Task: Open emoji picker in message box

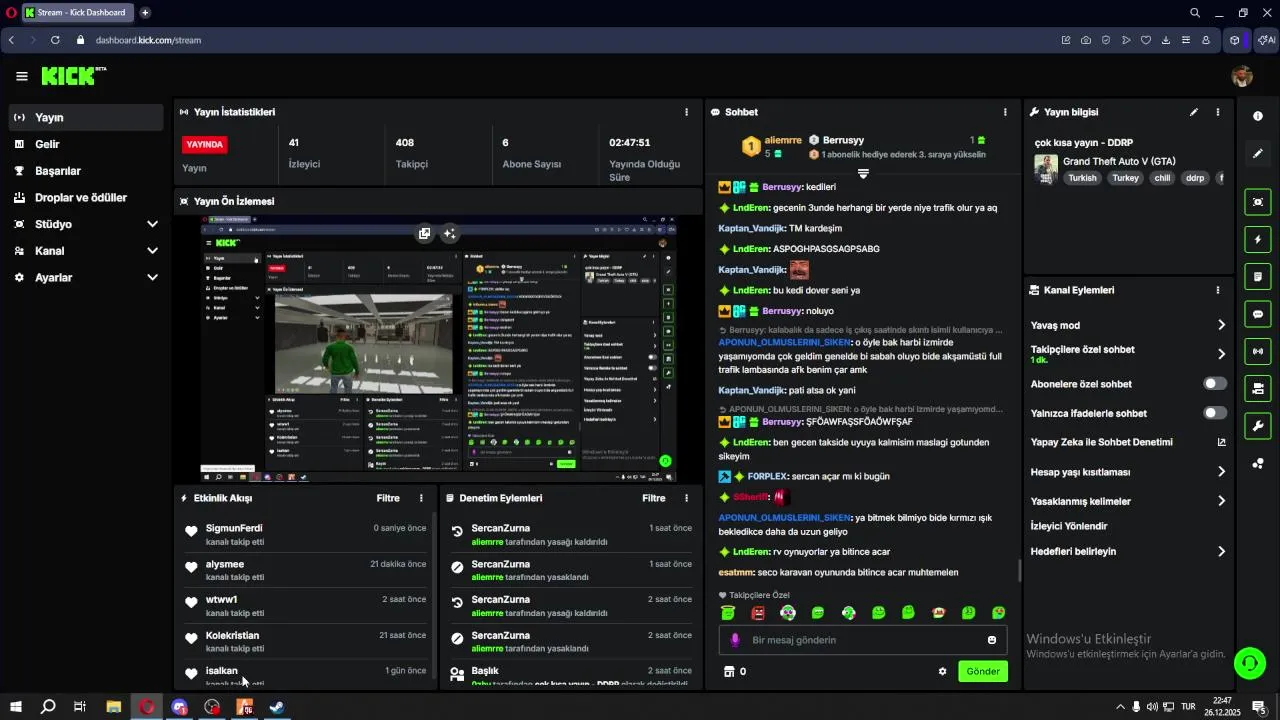Action: click(992, 640)
